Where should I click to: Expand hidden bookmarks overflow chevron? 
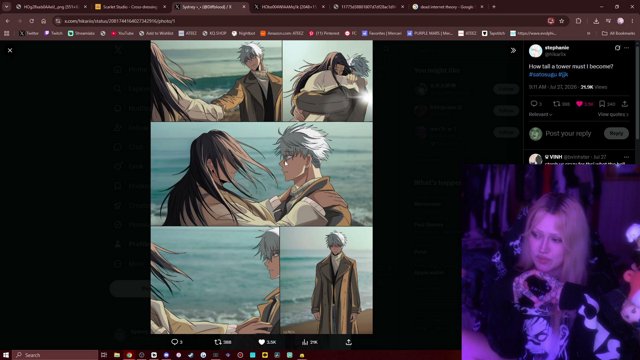(x=589, y=33)
